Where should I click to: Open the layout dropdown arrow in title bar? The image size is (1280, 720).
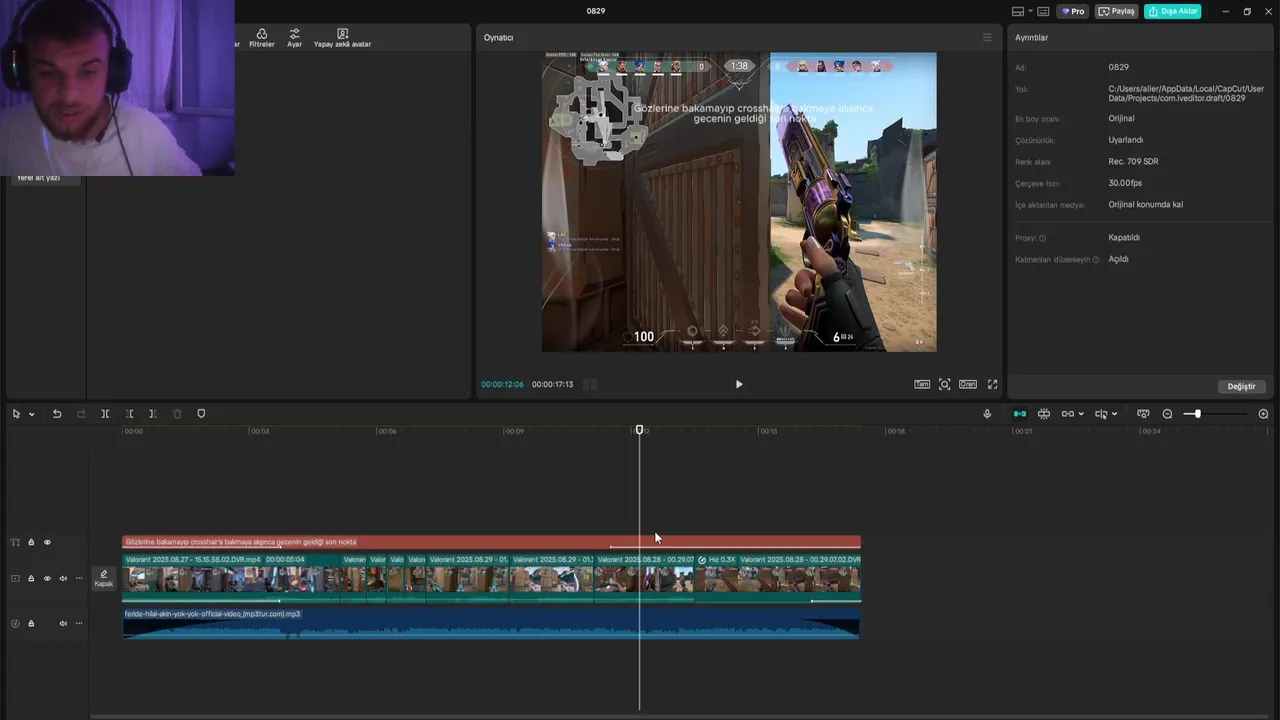point(1030,11)
